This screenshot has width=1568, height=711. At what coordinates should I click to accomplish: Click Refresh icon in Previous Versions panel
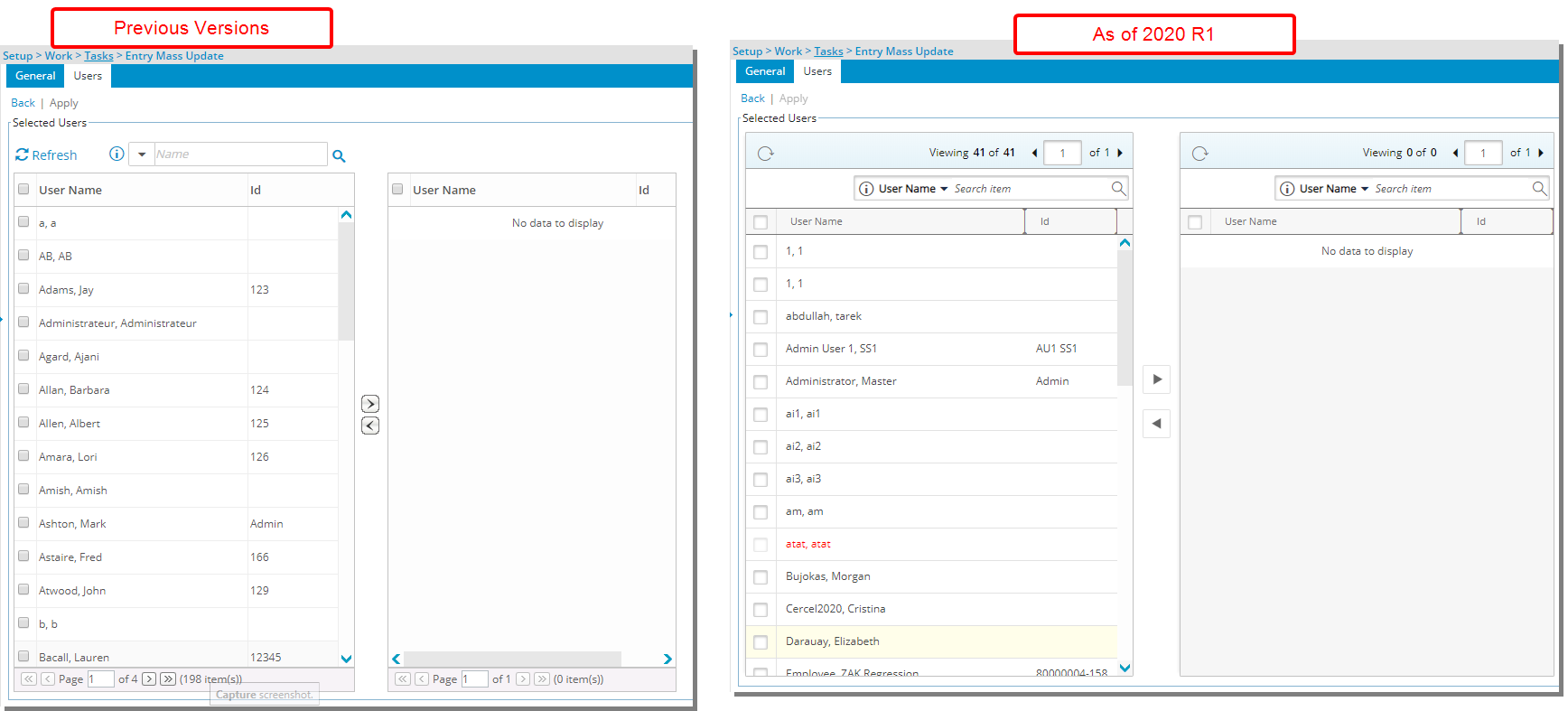click(23, 155)
